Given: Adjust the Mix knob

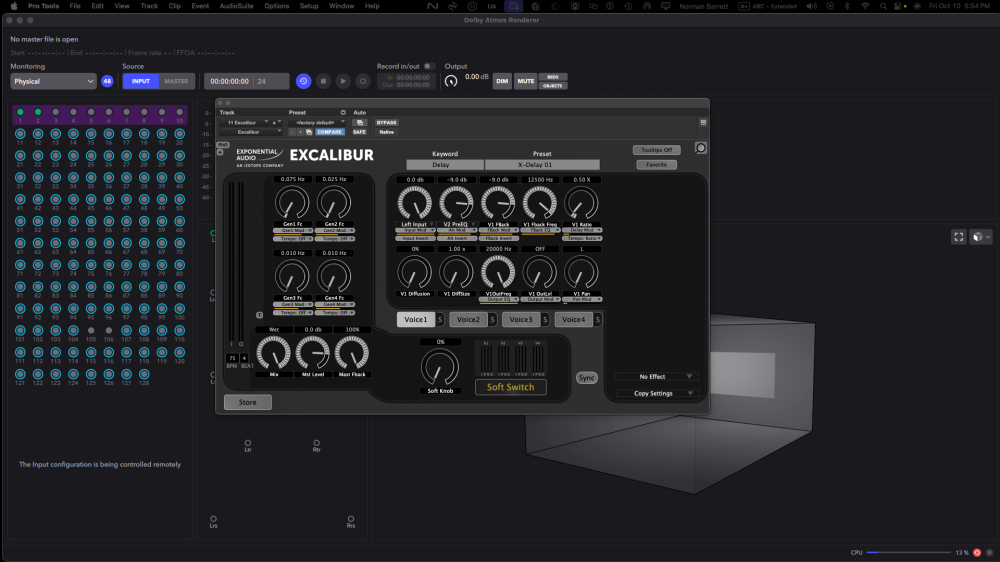Looking at the screenshot, I should (273, 351).
